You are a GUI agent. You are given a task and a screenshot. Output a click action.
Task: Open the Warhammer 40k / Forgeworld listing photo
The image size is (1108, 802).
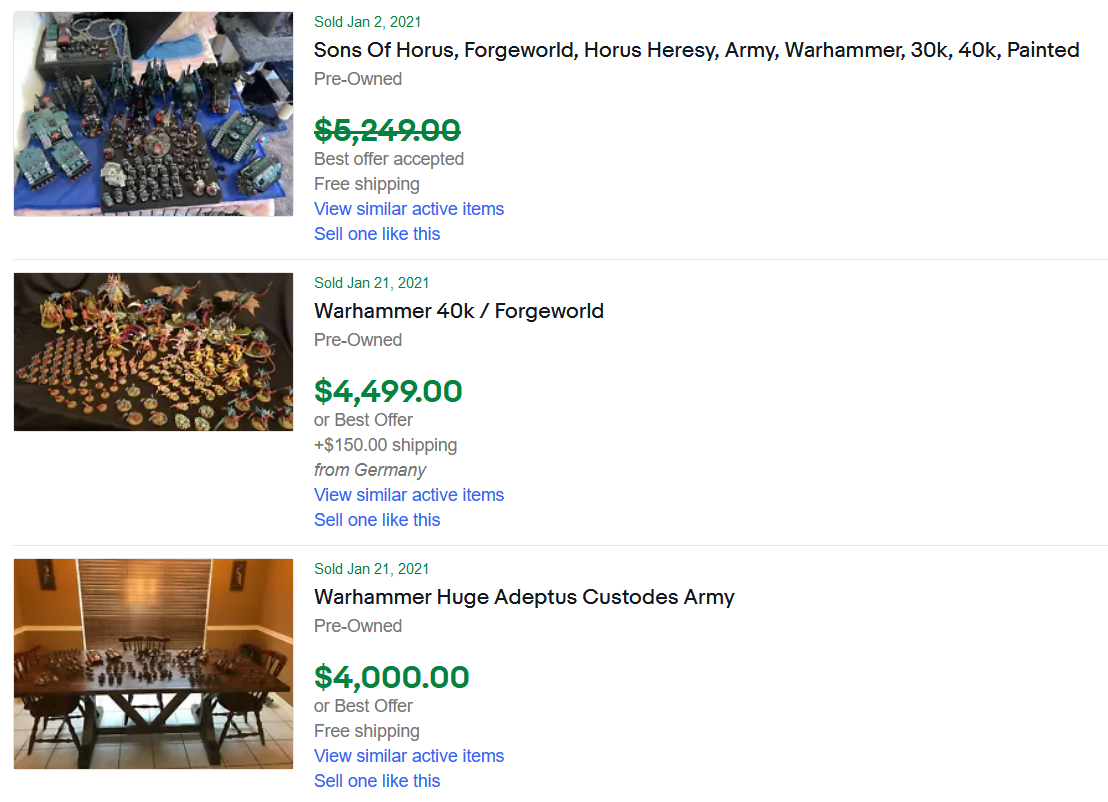coord(153,352)
